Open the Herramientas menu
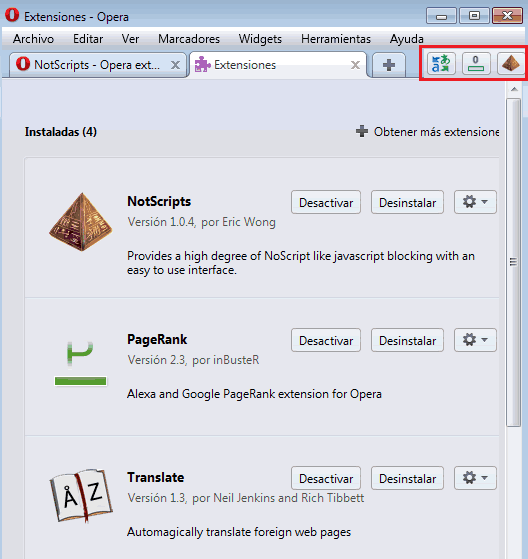528x559 pixels. click(336, 39)
